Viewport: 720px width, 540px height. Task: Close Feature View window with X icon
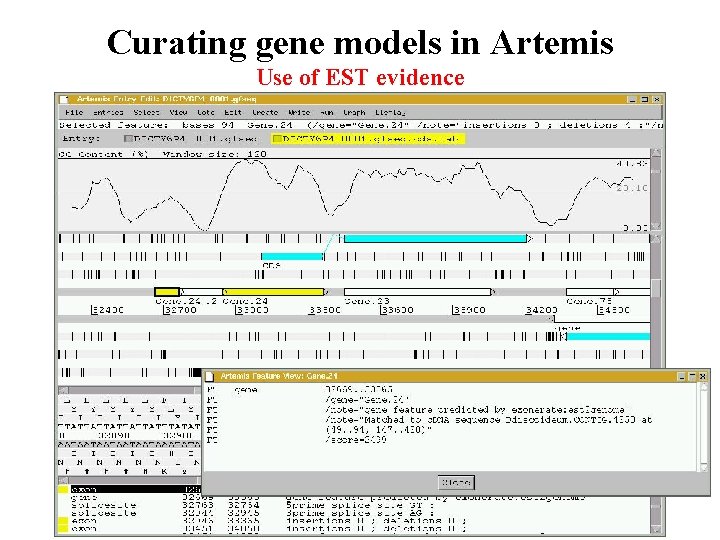(703, 376)
